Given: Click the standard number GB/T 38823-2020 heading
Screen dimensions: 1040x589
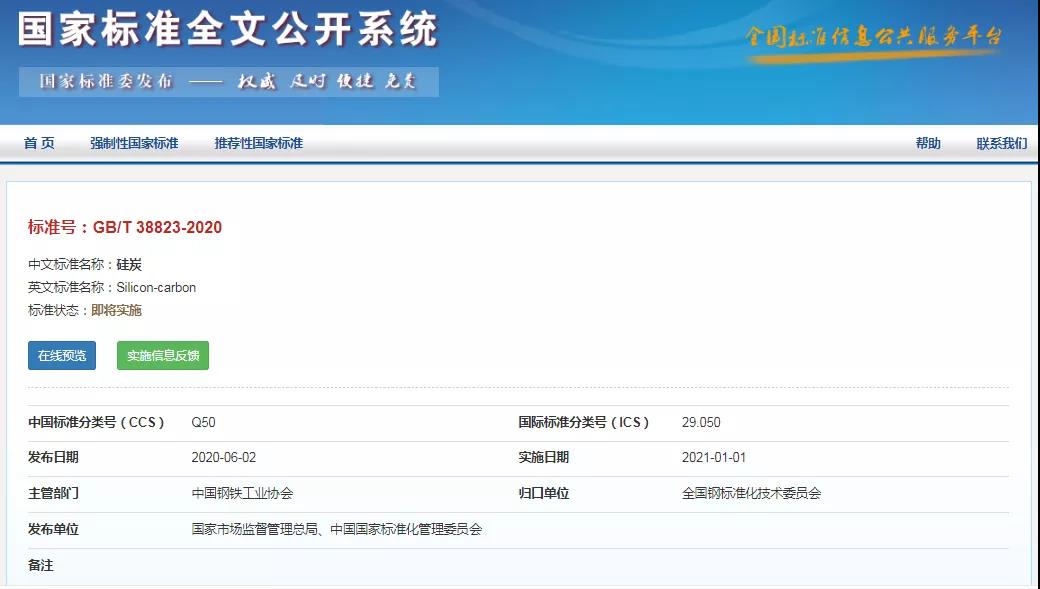Looking at the screenshot, I should coord(125,227).
